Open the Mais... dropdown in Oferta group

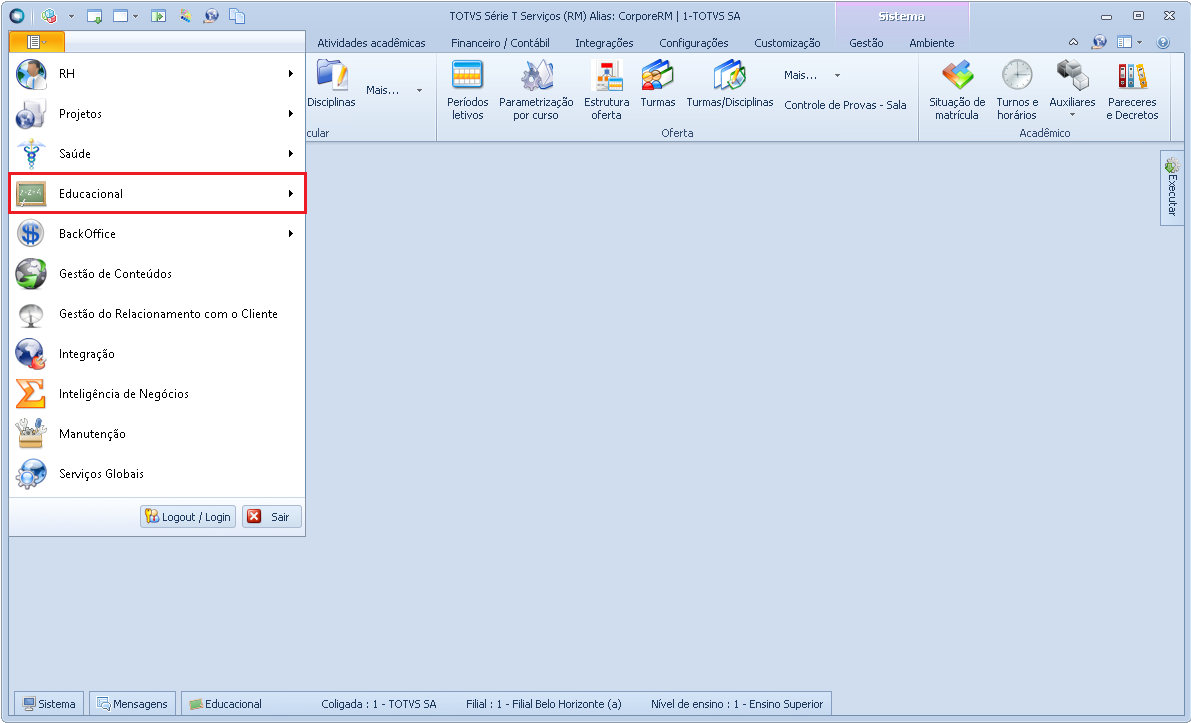[813, 75]
